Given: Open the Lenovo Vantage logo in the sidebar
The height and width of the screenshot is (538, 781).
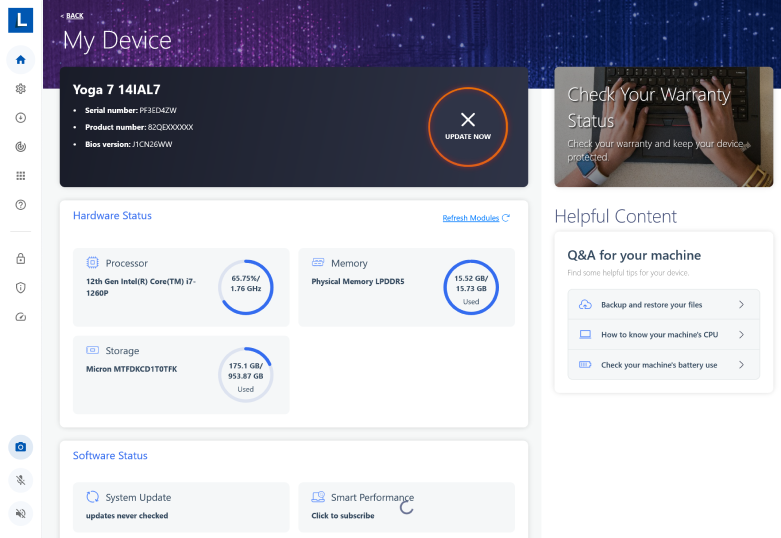Looking at the screenshot, I should coord(20,20).
